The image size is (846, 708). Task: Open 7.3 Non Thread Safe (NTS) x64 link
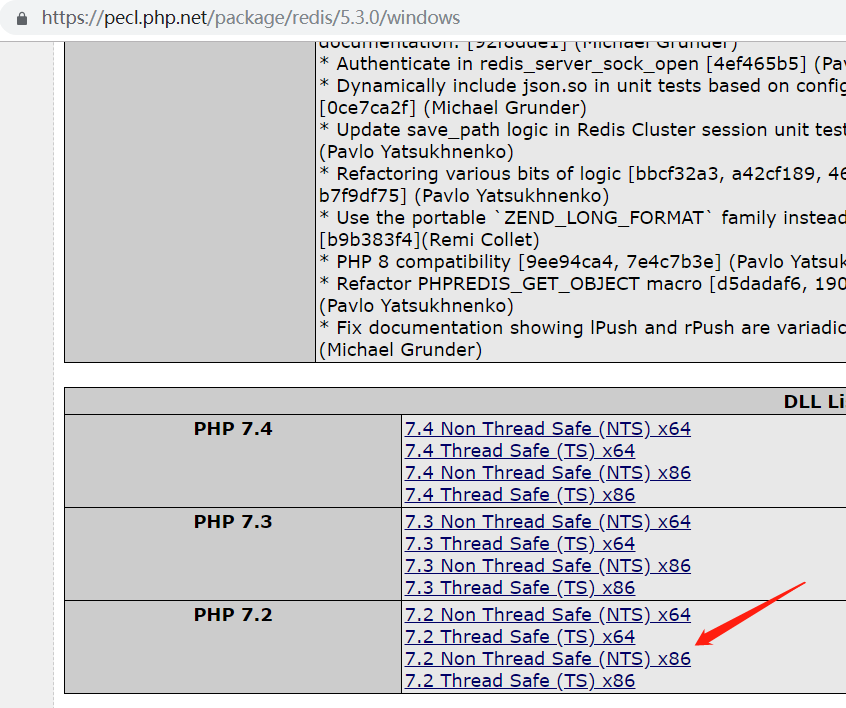point(548,522)
